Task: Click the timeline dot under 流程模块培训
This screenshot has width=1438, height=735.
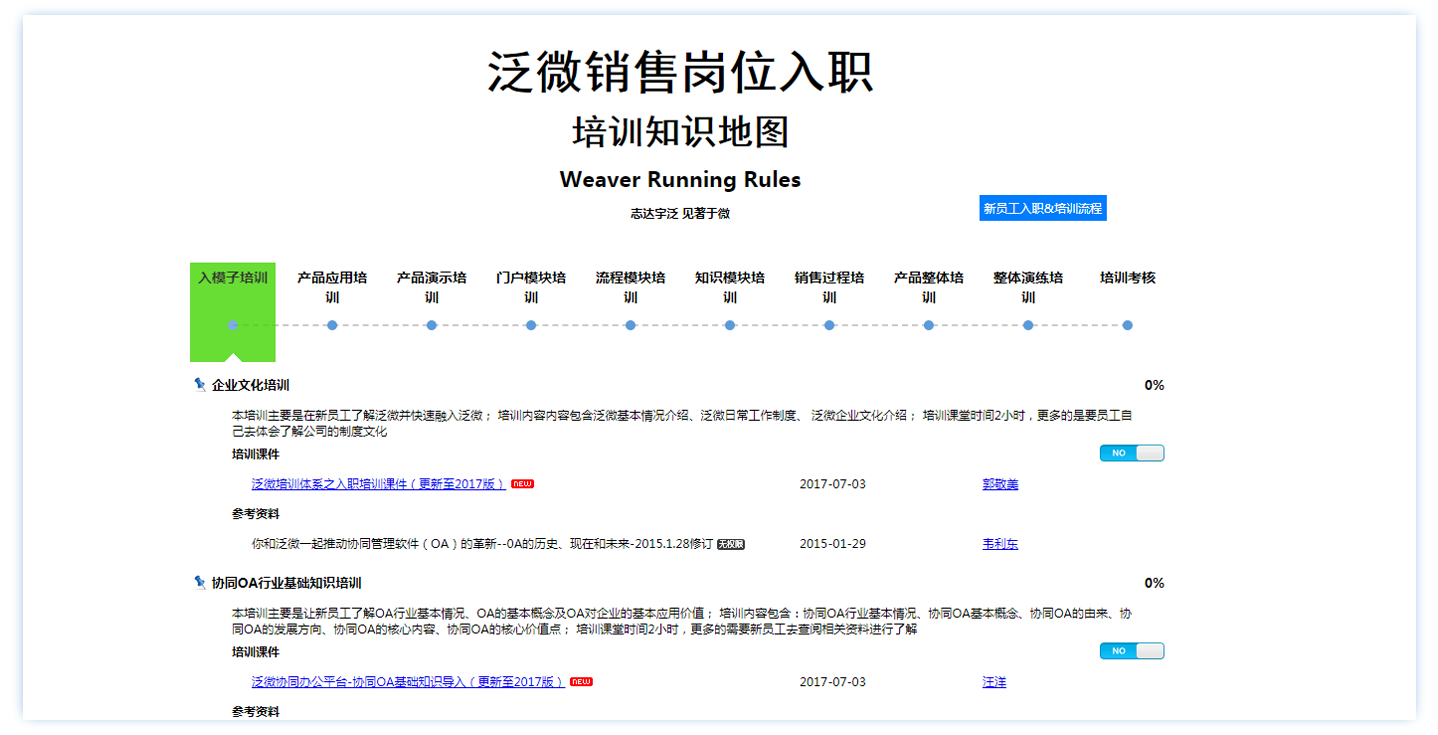Action: tap(630, 325)
